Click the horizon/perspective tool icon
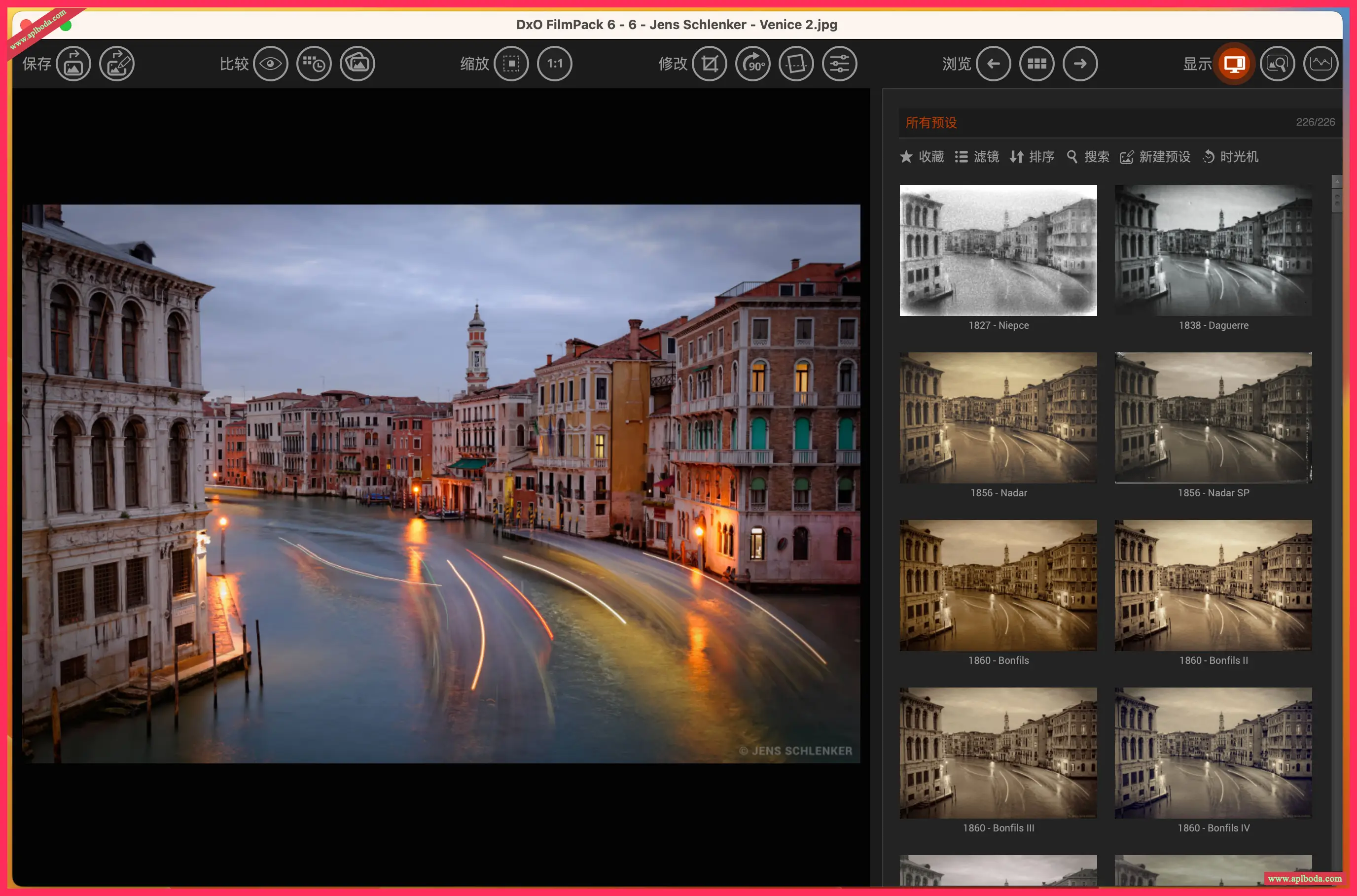1357x896 pixels. point(796,64)
